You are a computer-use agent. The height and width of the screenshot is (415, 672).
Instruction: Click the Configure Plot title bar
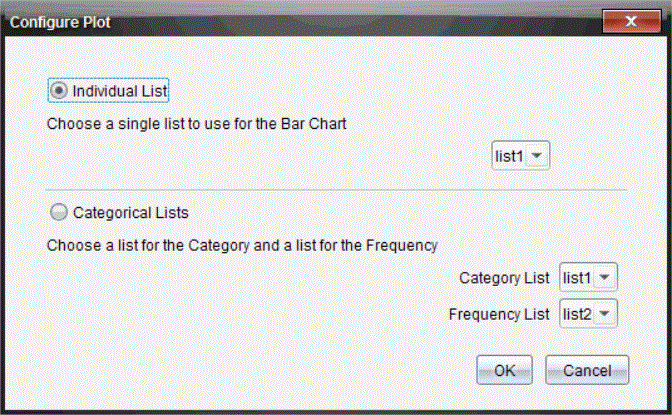pyautogui.click(x=300, y=20)
